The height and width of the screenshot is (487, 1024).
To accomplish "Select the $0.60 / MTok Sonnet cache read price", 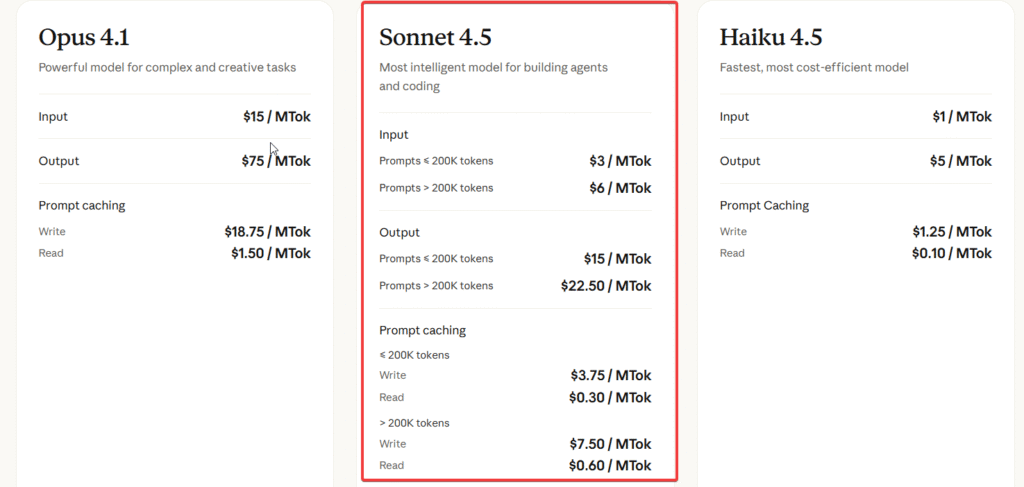I will pos(610,466).
